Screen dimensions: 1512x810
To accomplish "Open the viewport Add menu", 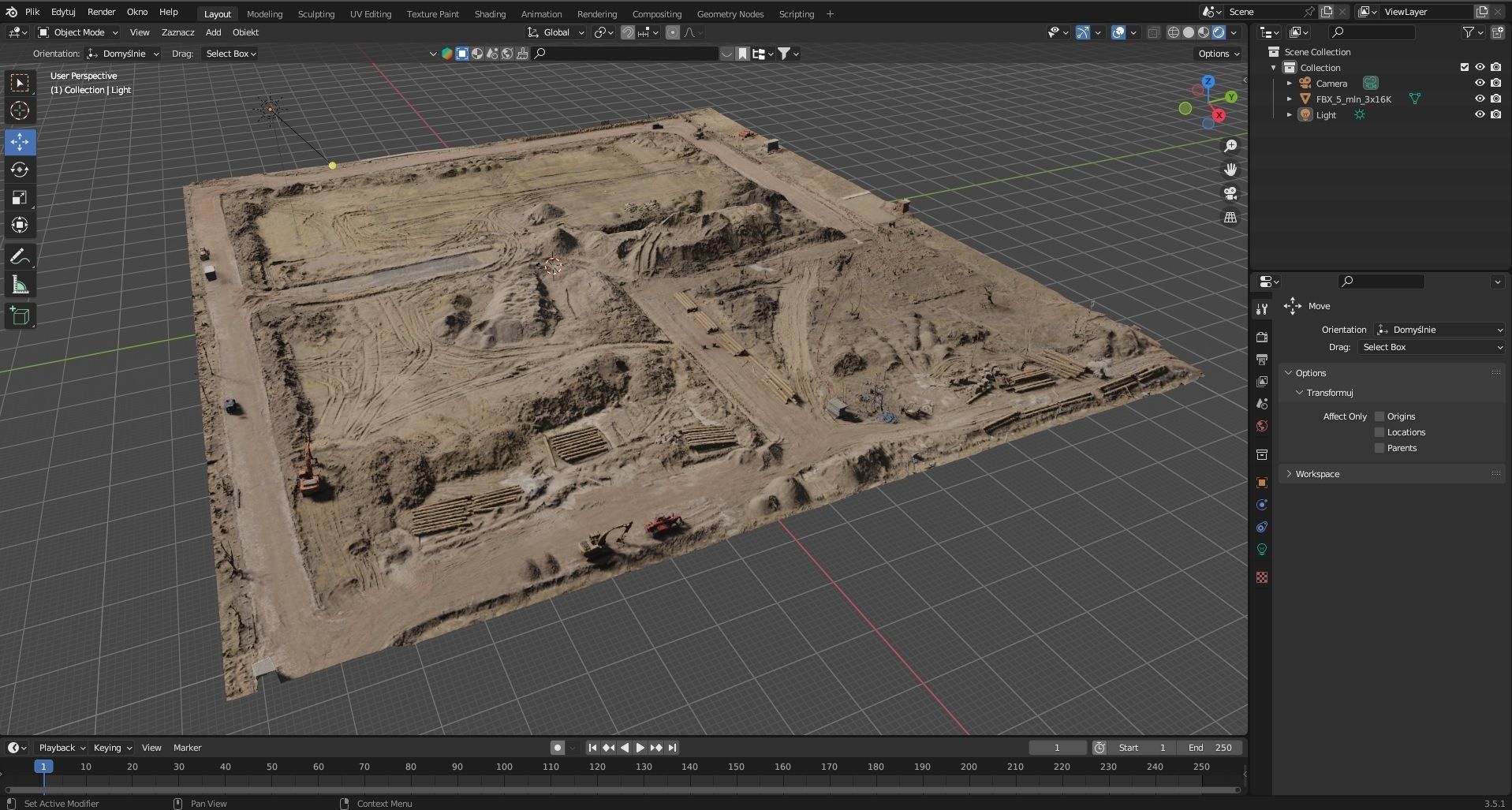I will click(x=213, y=32).
